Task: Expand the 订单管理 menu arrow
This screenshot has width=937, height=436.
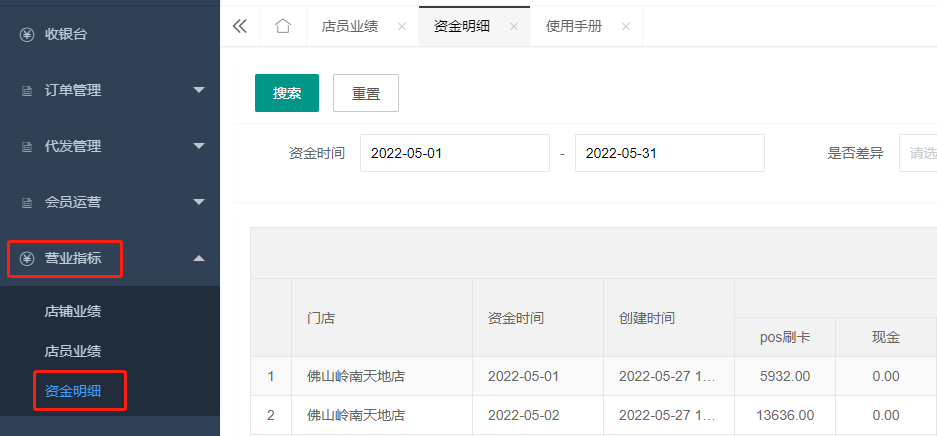Action: coord(199,90)
